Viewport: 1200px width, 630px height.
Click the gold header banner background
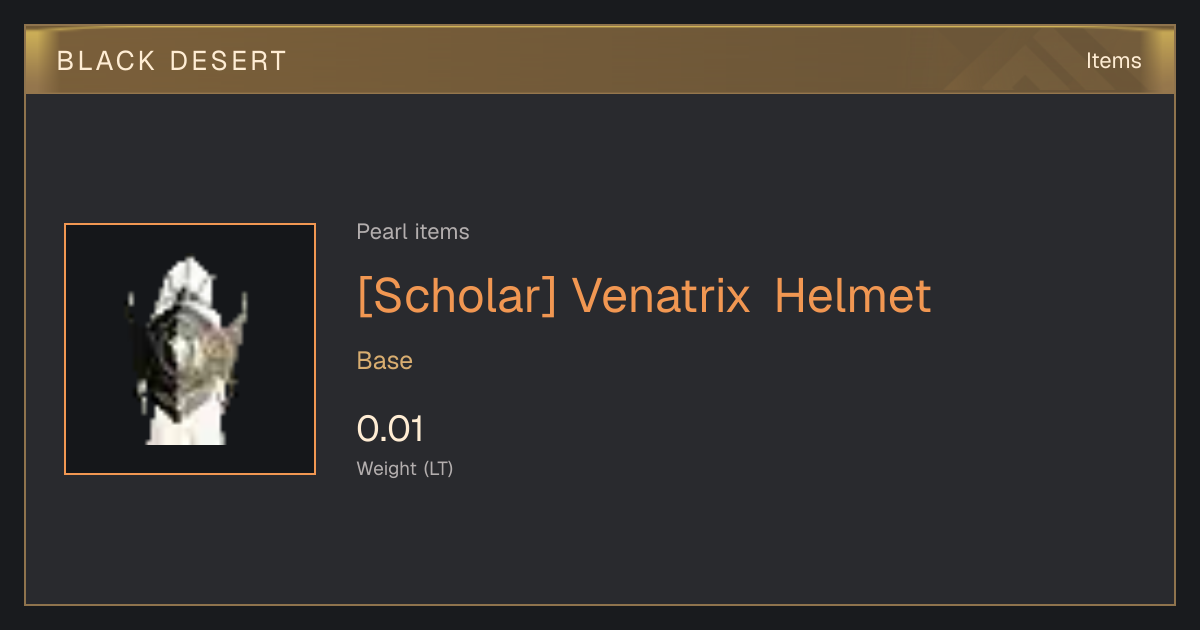[x=600, y=61]
